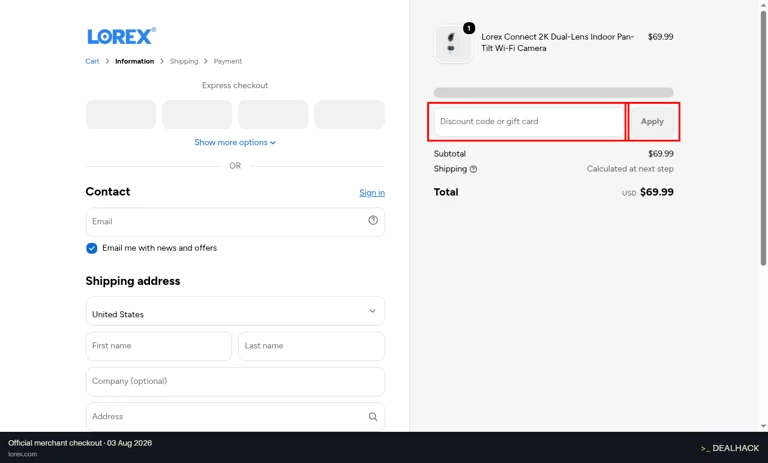Click the fourth express checkout button
The width and height of the screenshot is (768, 463).
click(350, 115)
